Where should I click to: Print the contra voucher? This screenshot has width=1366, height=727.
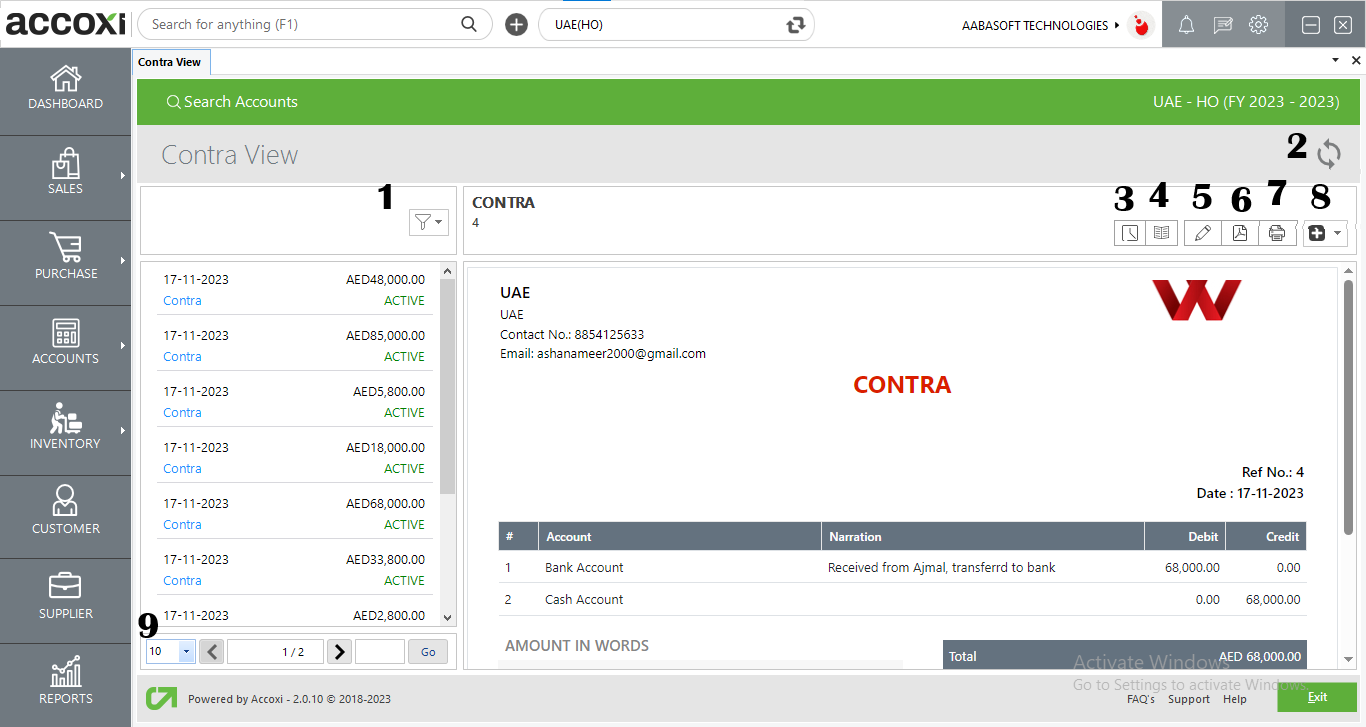[1277, 232]
